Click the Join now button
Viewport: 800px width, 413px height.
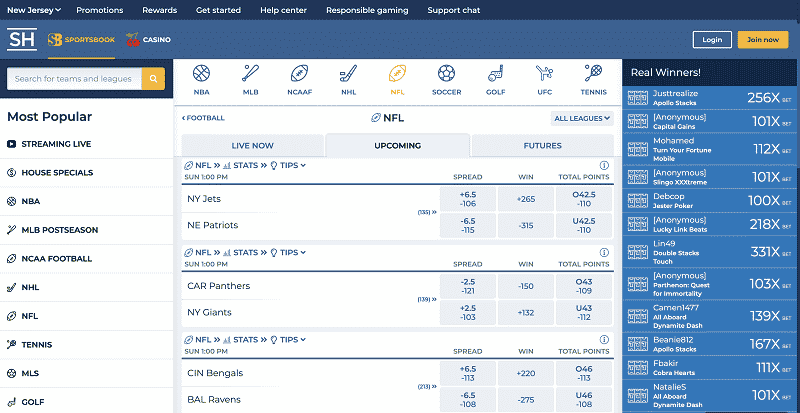[763, 40]
